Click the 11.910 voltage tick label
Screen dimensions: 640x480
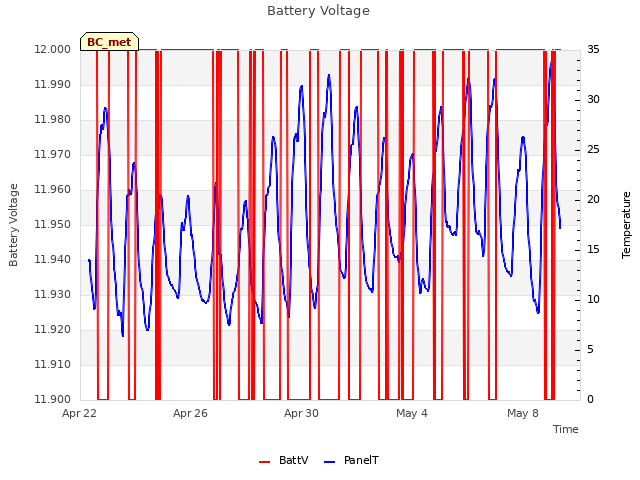coord(52,364)
